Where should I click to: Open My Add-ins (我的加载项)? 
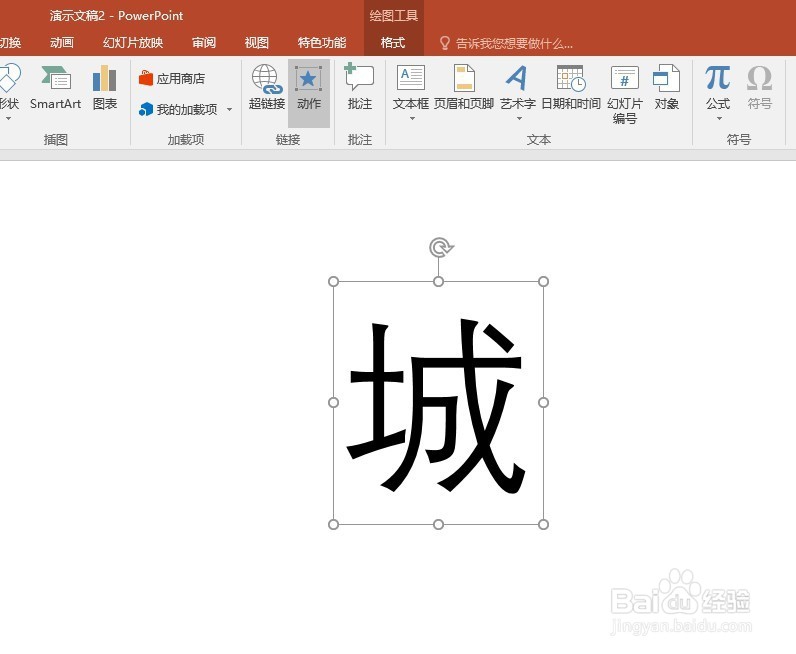(x=178, y=109)
